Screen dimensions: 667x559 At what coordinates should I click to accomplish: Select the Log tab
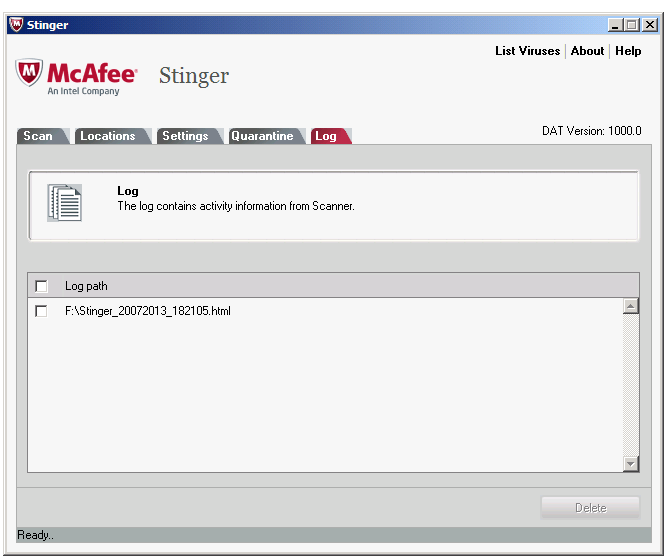click(330, 136)
